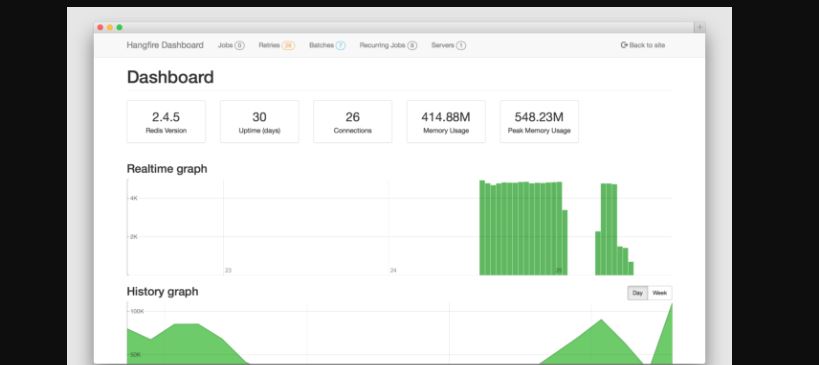Click the 4K axis label on realtime graph
This screenshot has width=819, height=365.
point(134,198)
